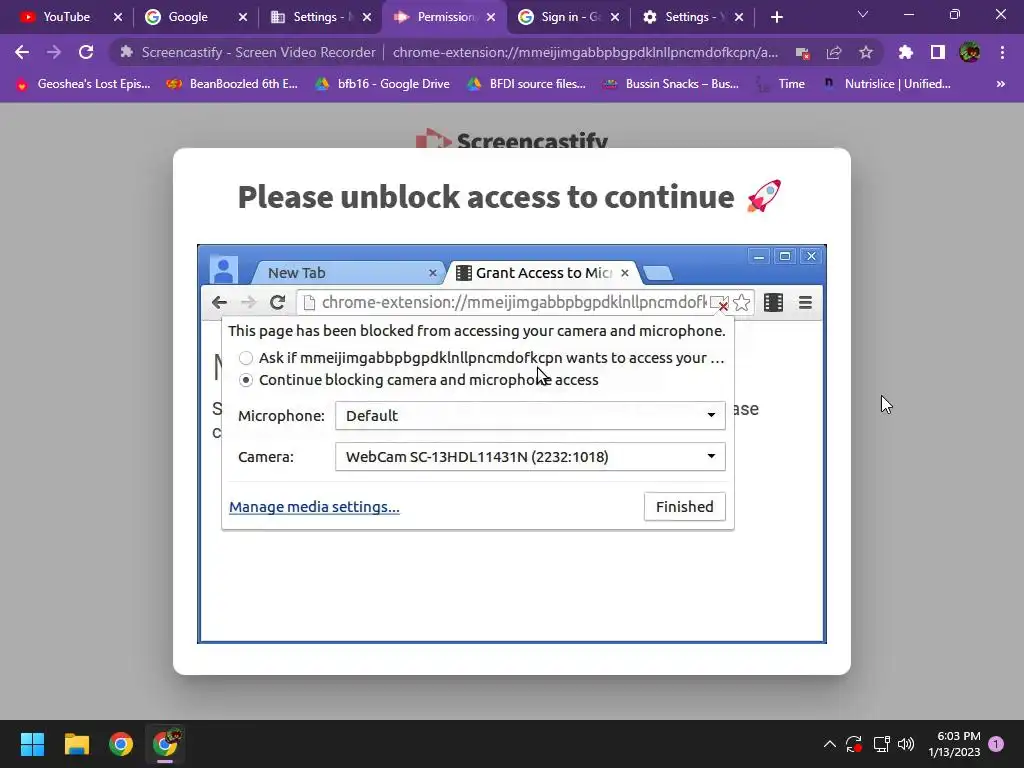Open Chrome profile window in taskbar
The height and width of the screenshot is (768, 1024).
[x=165, y=744]
